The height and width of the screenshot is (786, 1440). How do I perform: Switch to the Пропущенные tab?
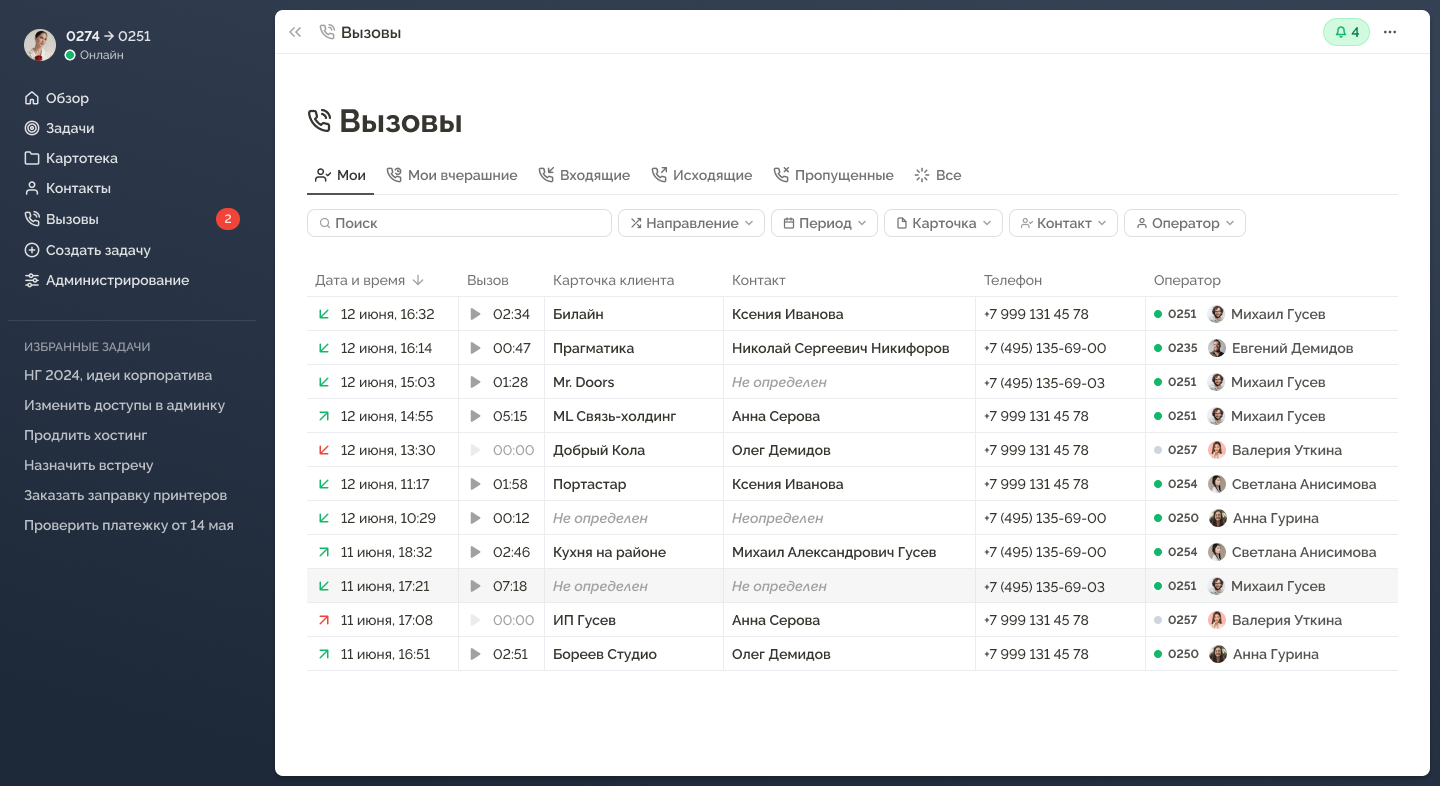(833, 175)
